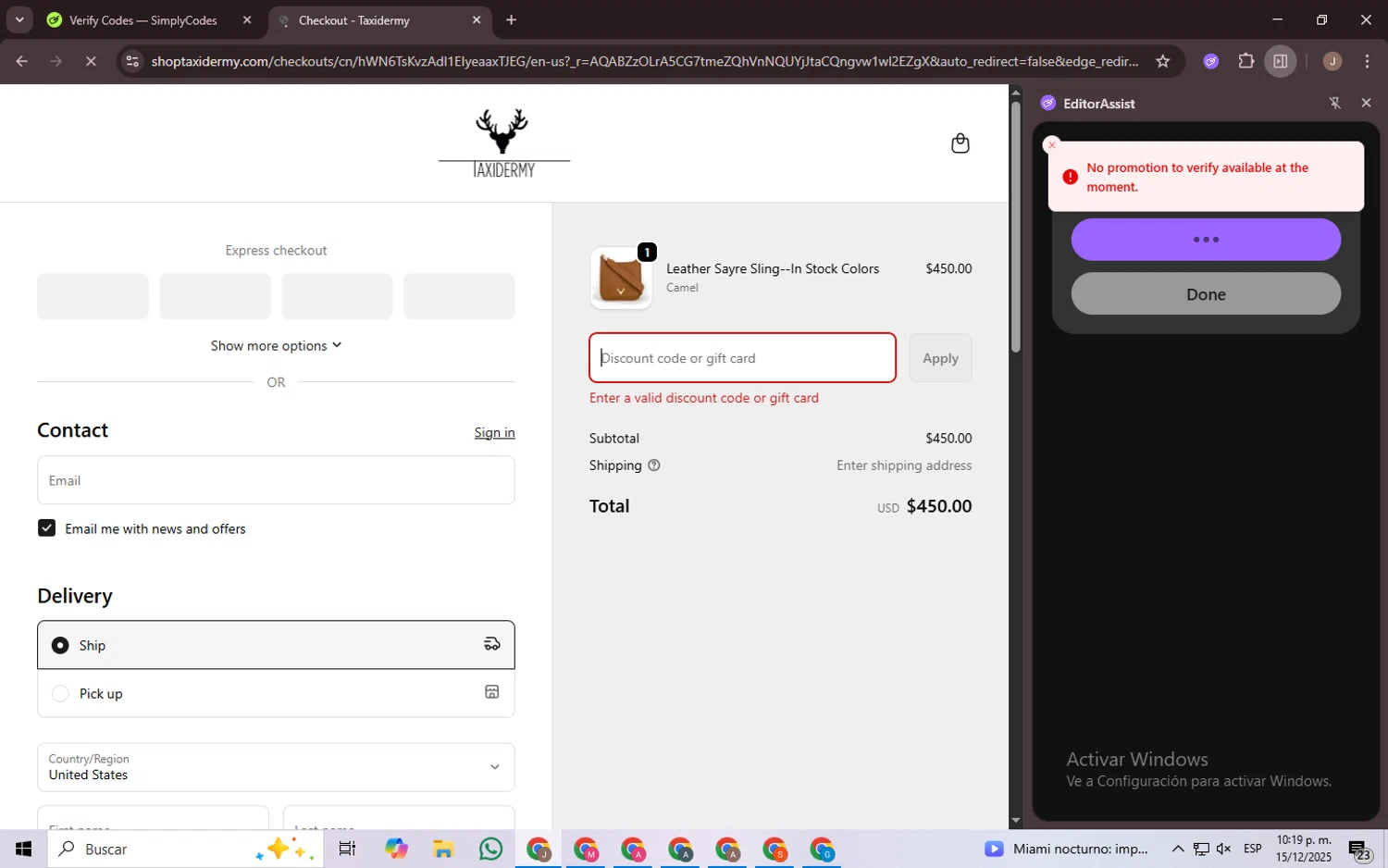
Task: Open network status icon in system tray
Action: point(1200,849)
